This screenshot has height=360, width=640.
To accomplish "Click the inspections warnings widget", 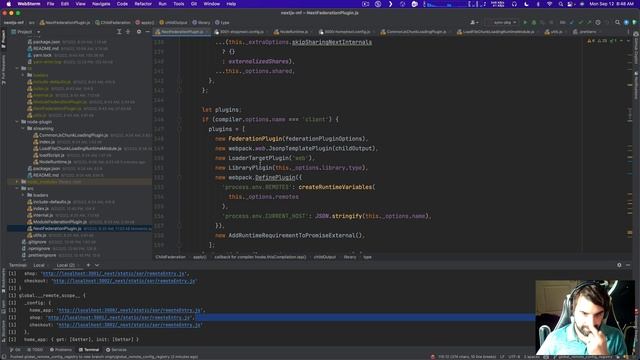I will 603,41.
